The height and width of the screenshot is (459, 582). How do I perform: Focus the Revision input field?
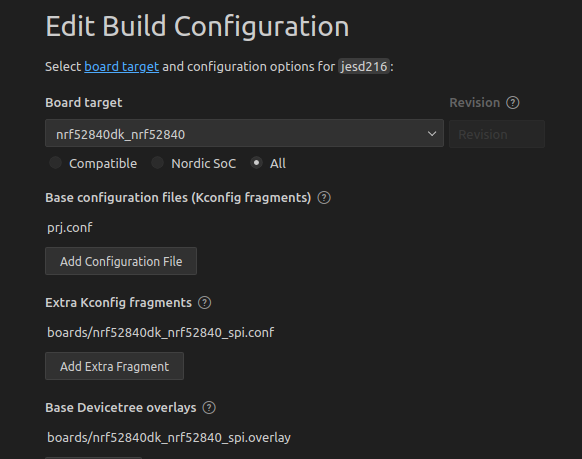pyautogui.click(x=497, y=134)
